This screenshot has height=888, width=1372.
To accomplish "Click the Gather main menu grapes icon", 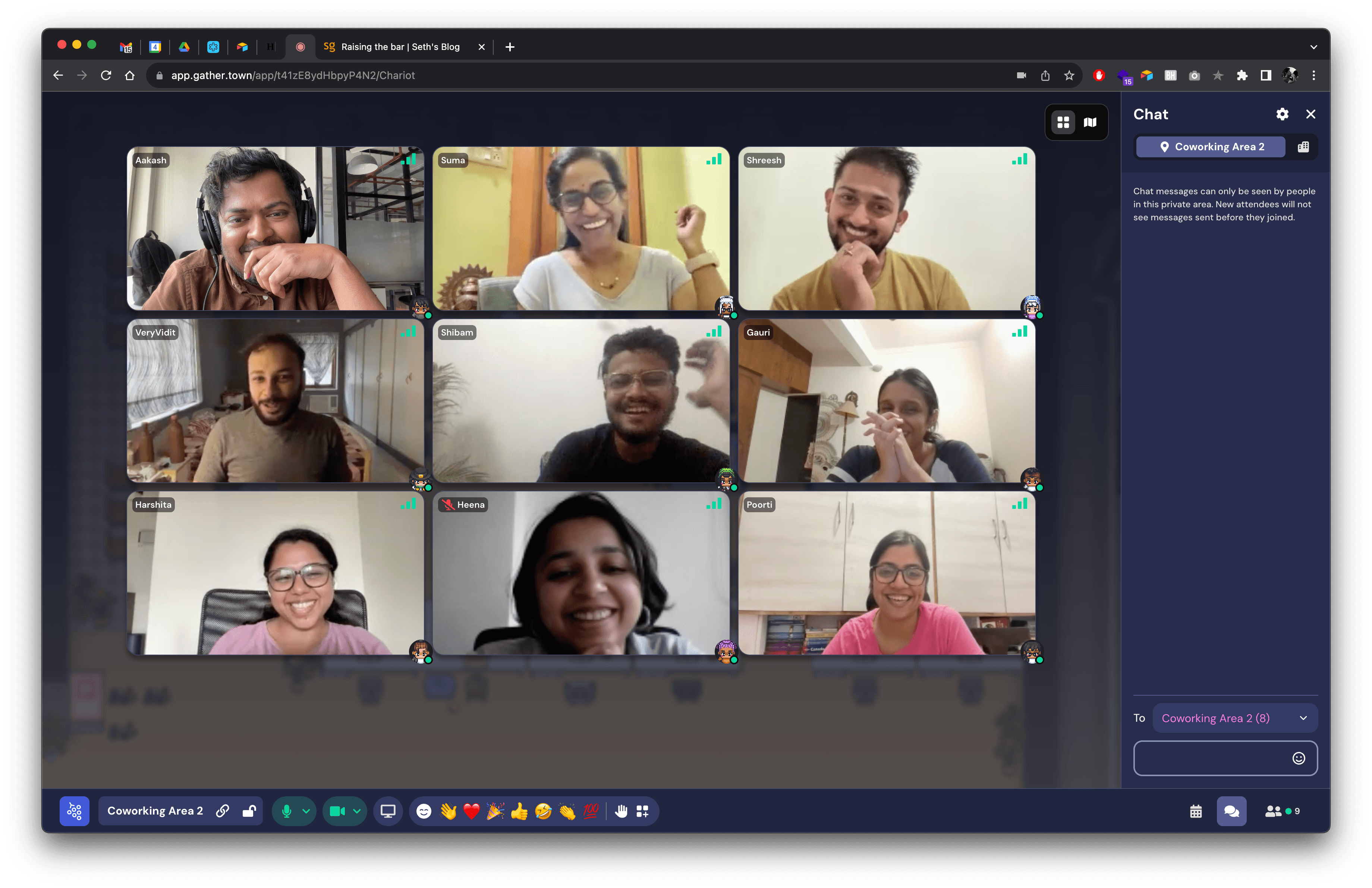I will click(74, 811).
